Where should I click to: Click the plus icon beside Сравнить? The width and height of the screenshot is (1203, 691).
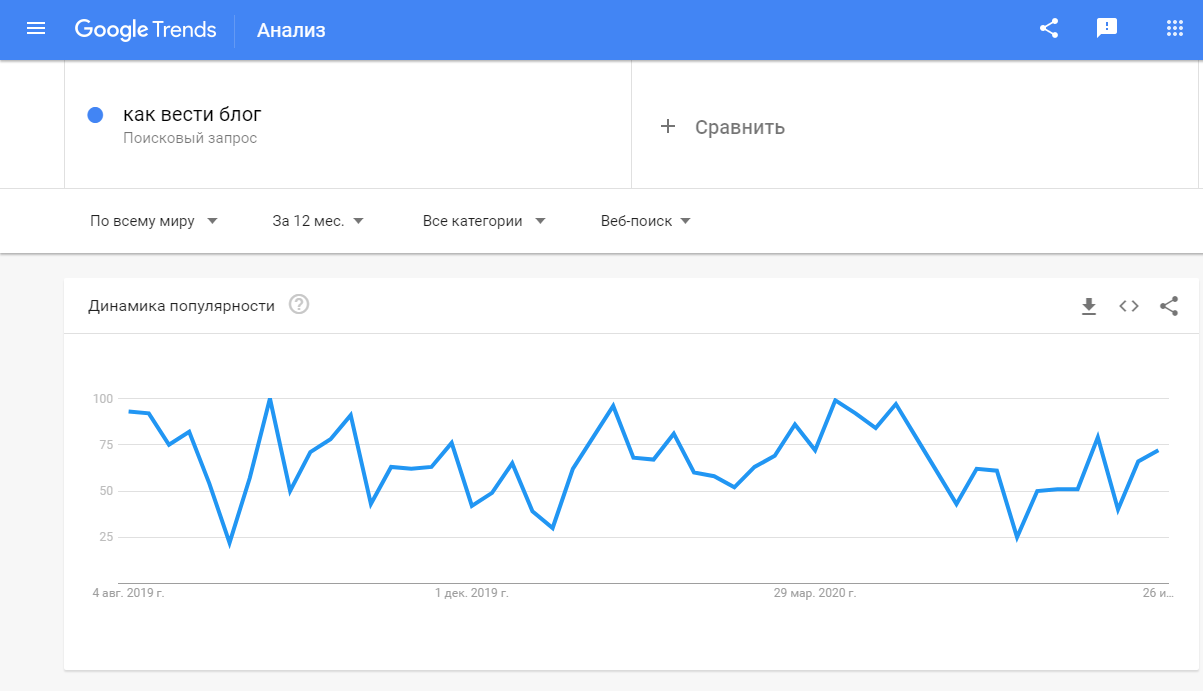pos(668,127)
